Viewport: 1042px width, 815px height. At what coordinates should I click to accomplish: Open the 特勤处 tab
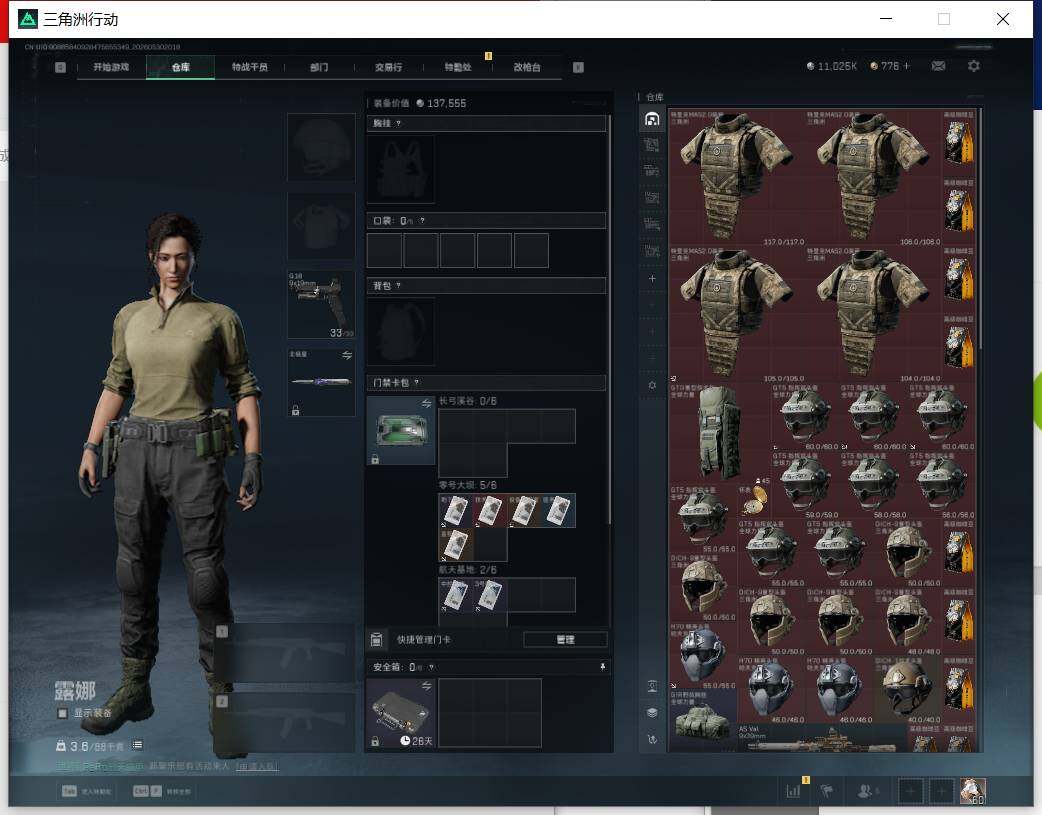click(458, 67)
